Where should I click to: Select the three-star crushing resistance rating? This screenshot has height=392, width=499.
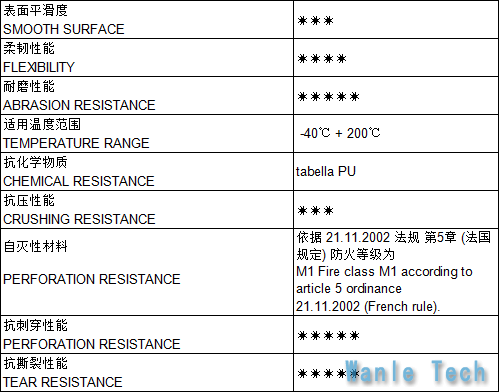click(x=315, y=211)
